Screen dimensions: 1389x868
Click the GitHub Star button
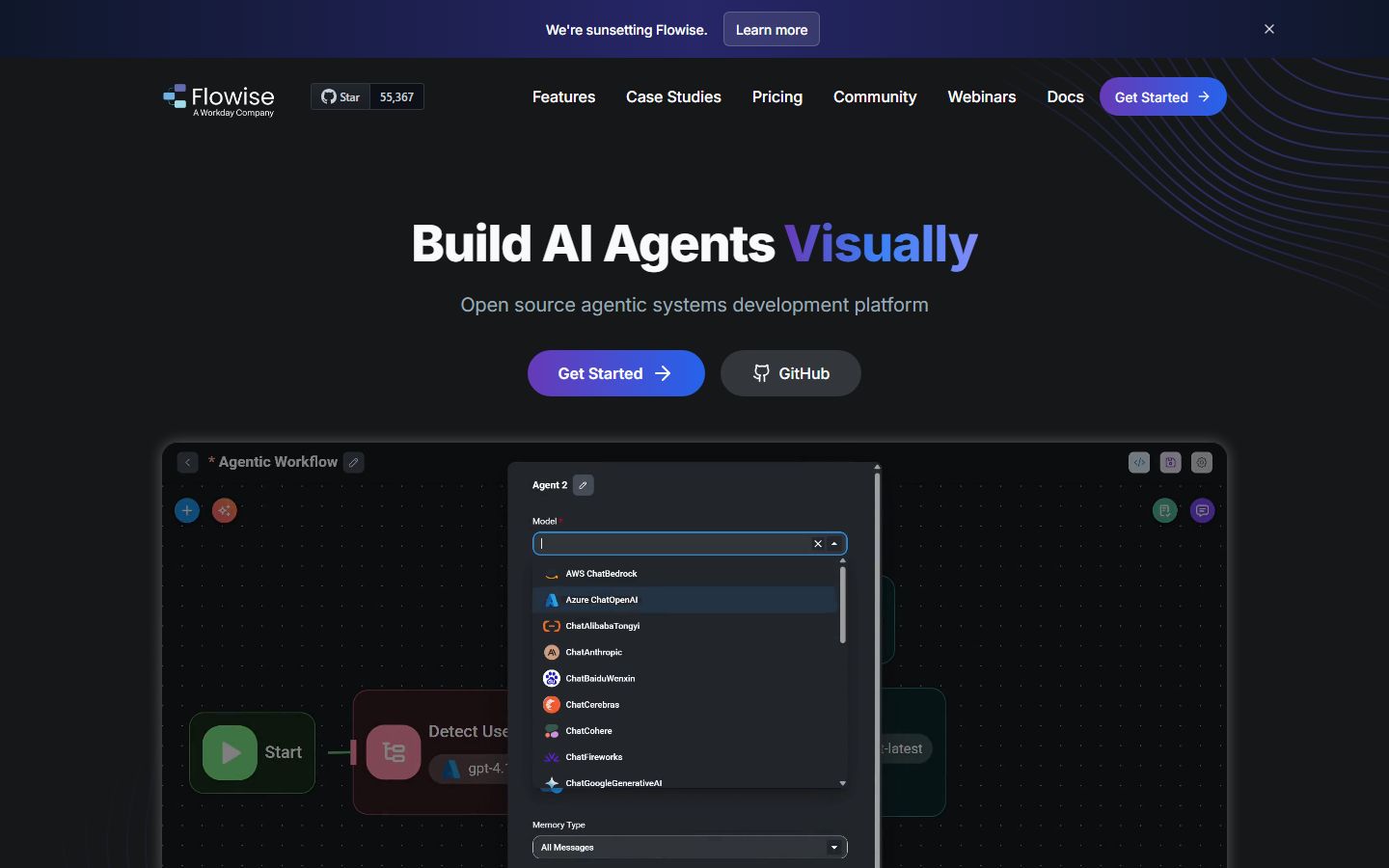tap(340, 96)
